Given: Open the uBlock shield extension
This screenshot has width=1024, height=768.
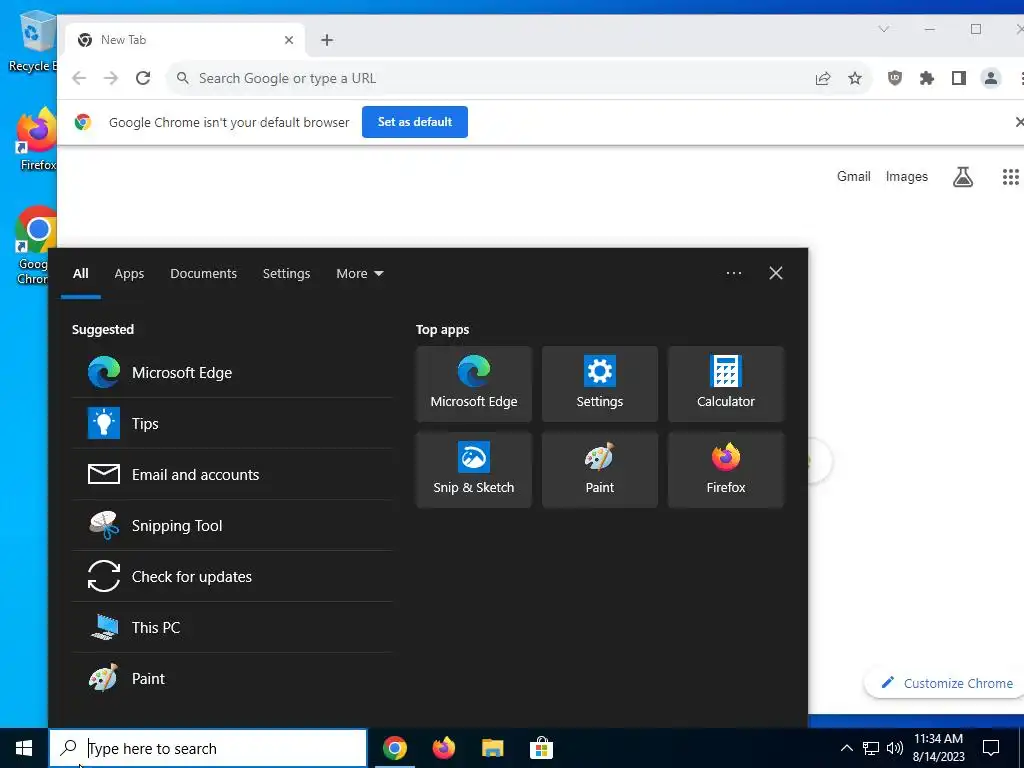Looking at the screenshot, I should tap(895, 78).
